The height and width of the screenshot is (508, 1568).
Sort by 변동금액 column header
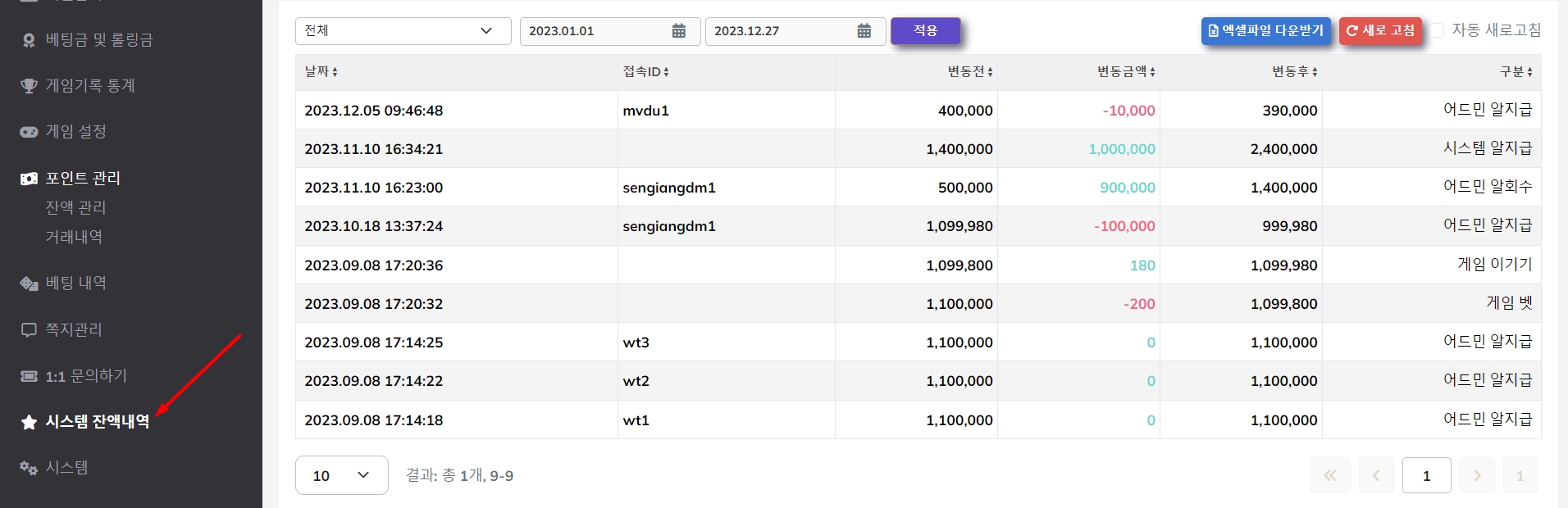pos(1126,72)
